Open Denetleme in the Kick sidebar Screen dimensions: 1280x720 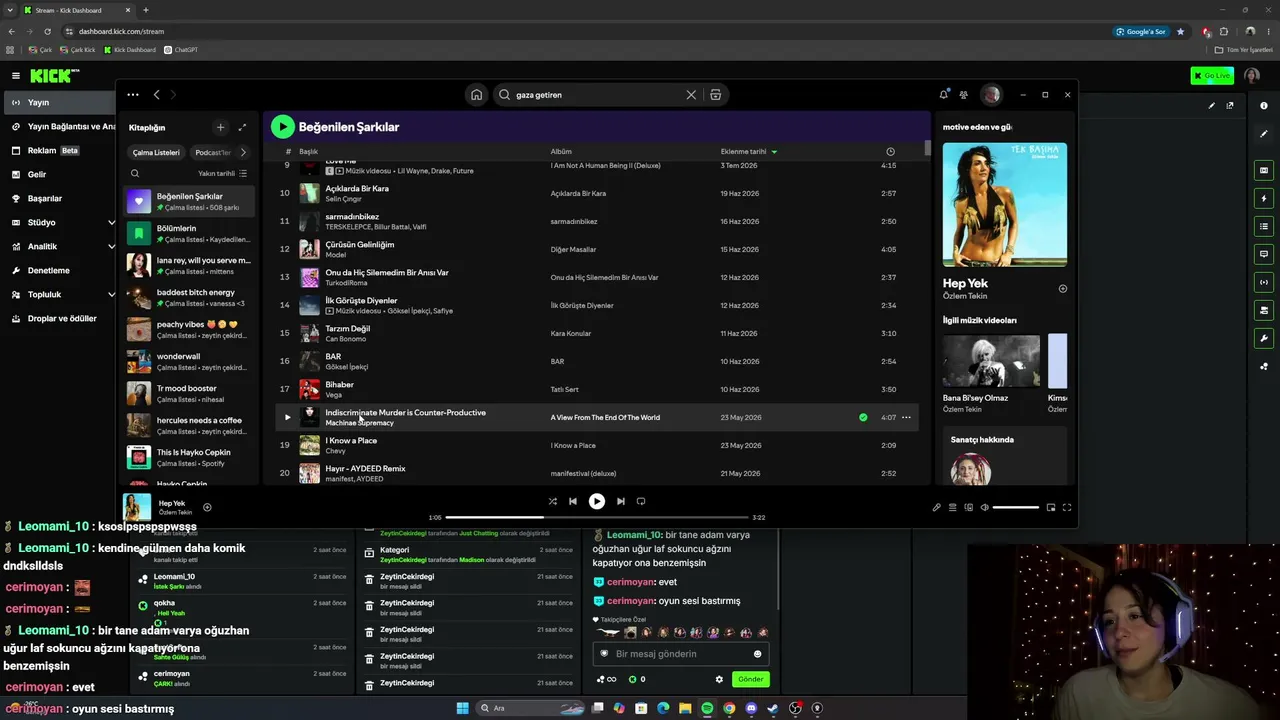tap(58, 270)
